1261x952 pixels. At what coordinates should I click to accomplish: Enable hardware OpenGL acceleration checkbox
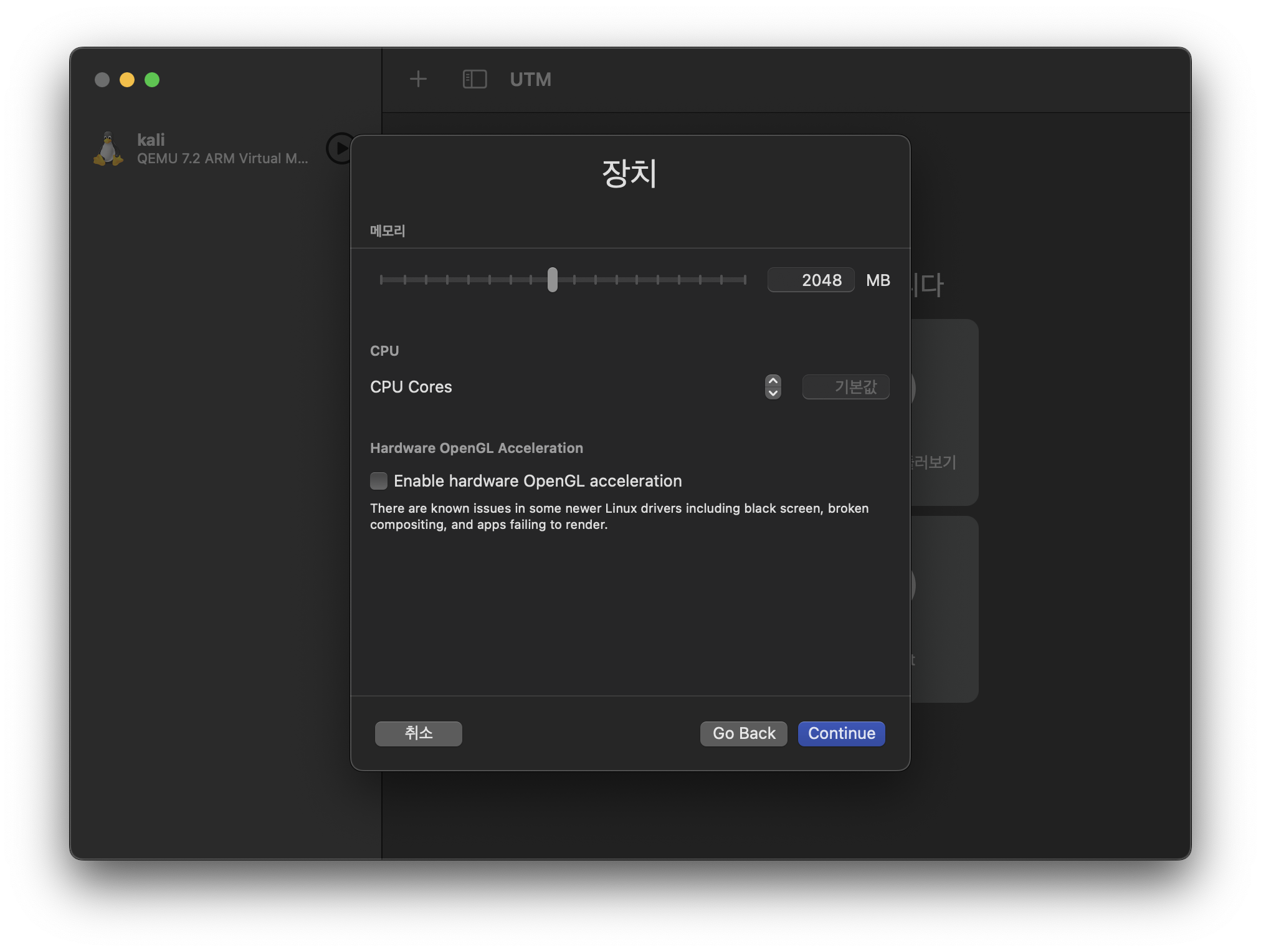379,481
